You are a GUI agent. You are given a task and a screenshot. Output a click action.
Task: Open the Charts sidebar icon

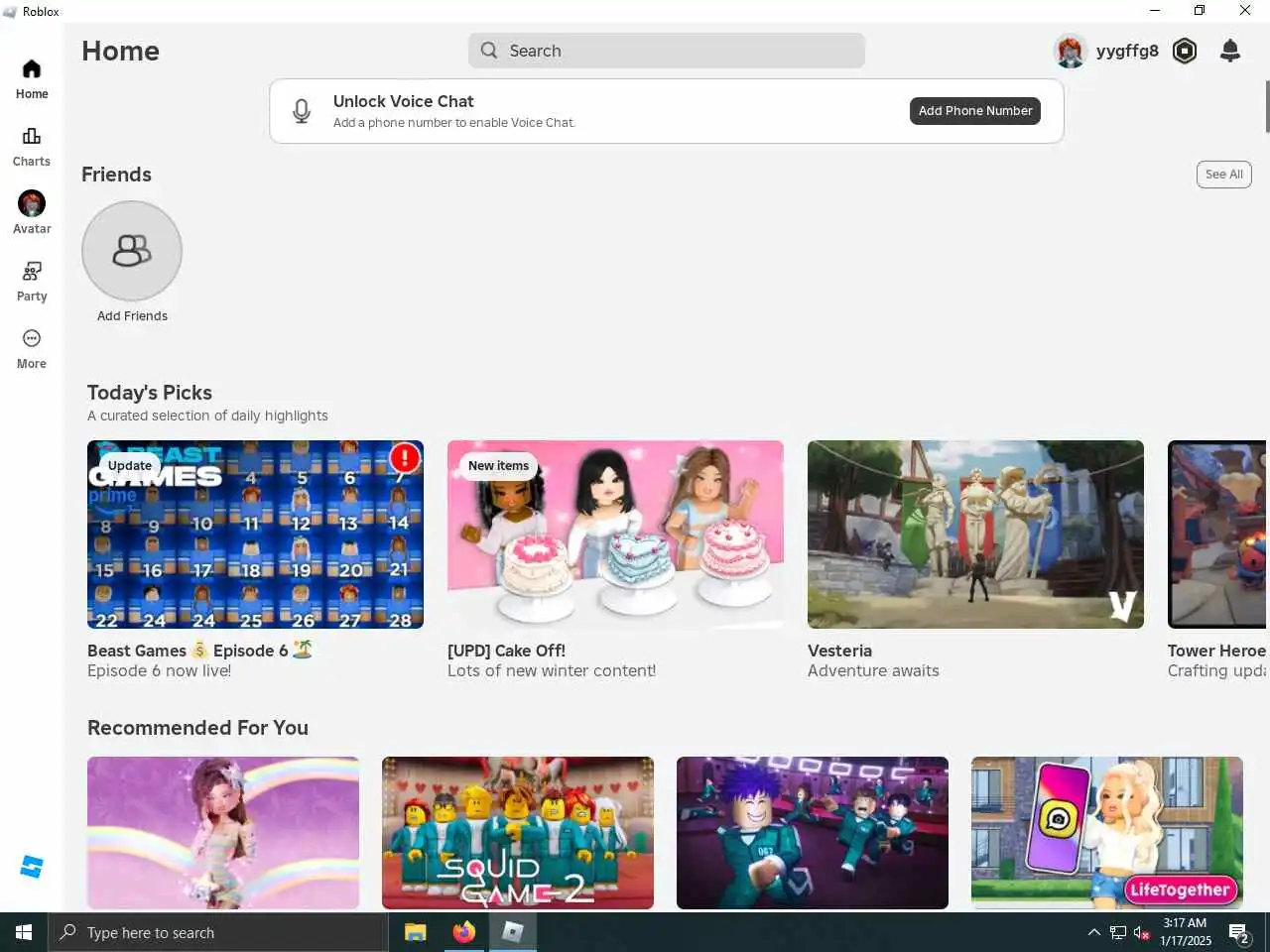32,136
